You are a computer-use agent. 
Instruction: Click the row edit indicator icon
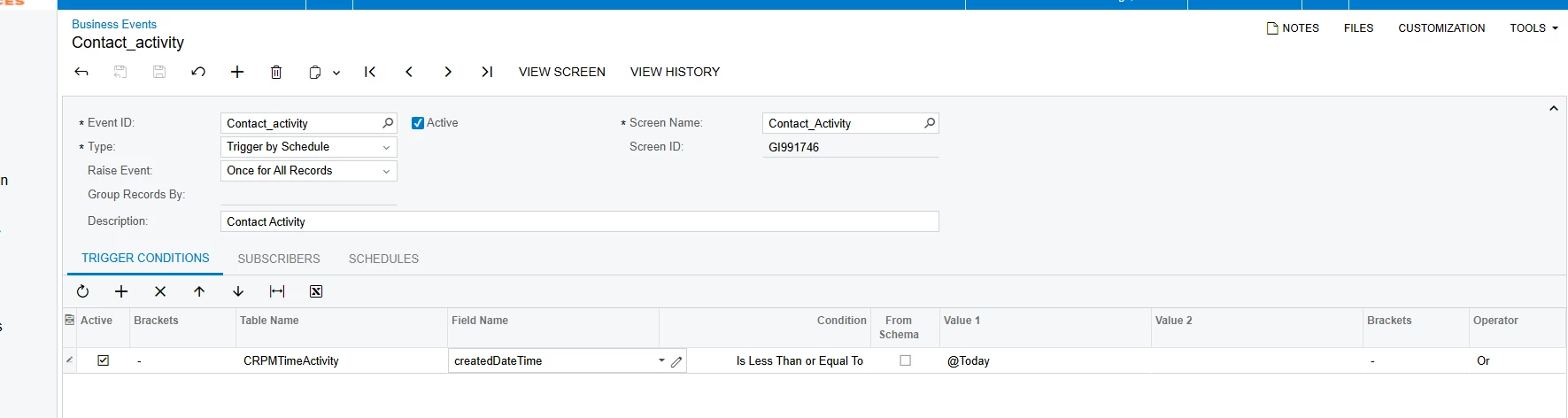69,360
